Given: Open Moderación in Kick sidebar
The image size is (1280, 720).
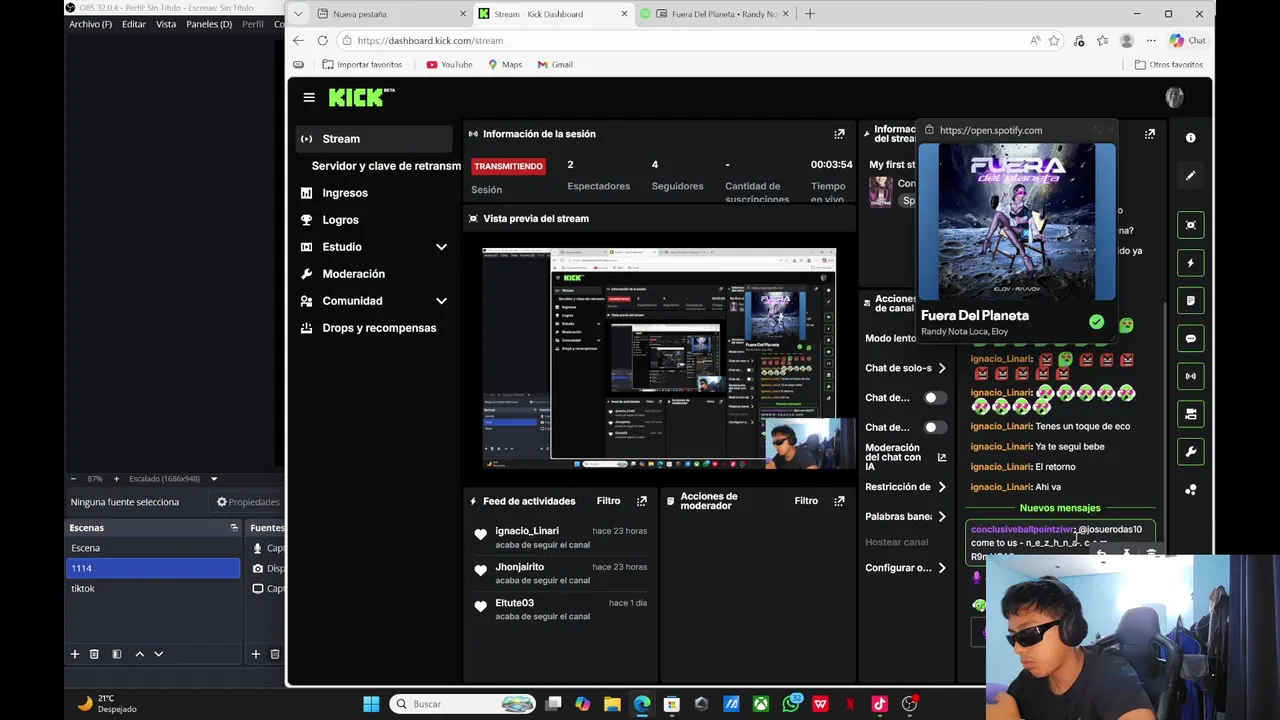Looking at the screenshot, I should click(x=353, y=274).
